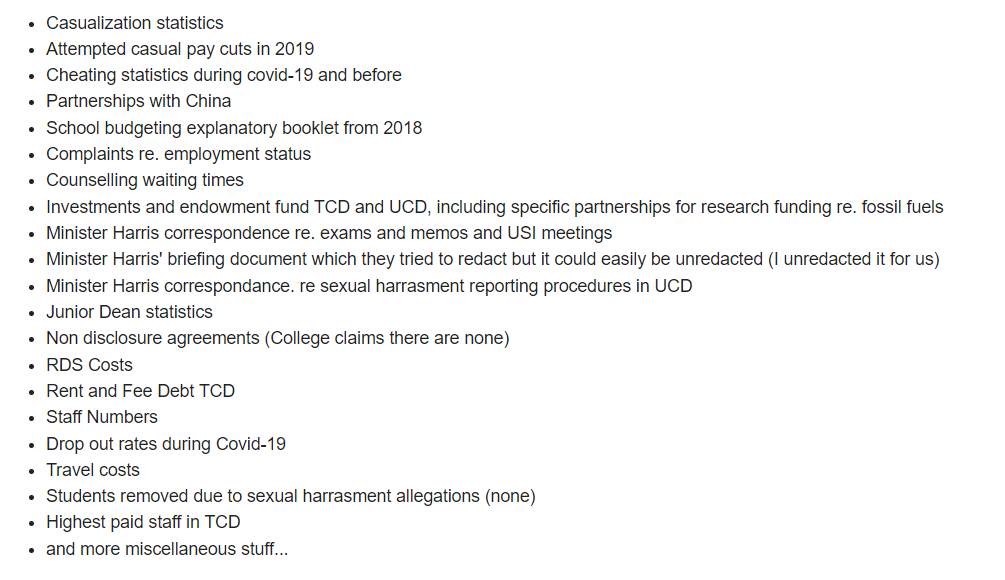Select the "Staff Numbers" line

(x=101, y=417)
